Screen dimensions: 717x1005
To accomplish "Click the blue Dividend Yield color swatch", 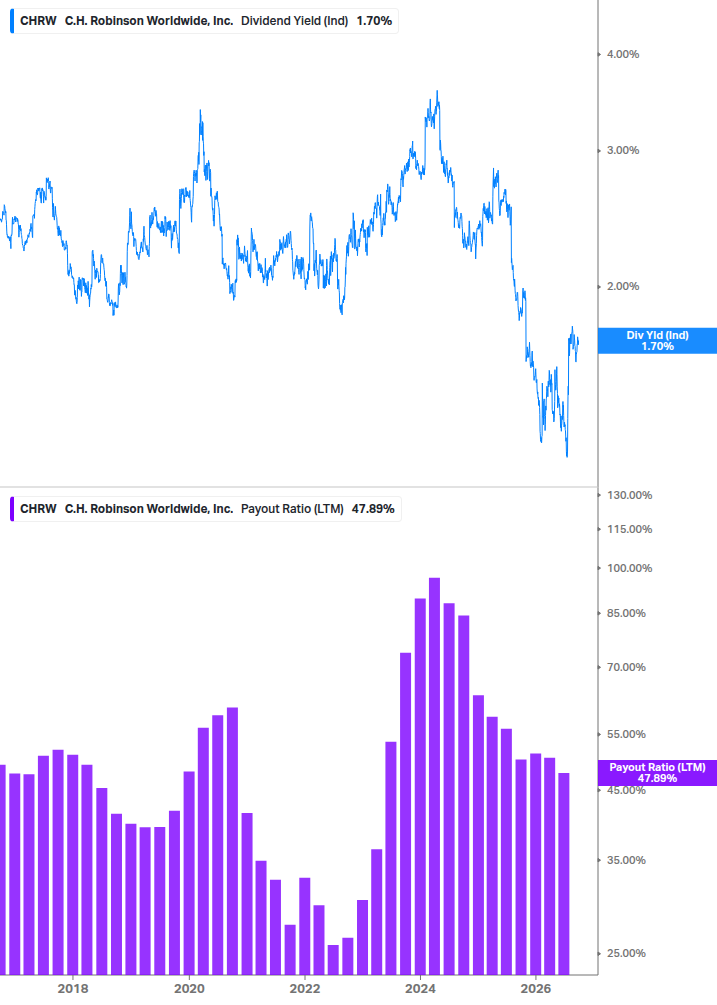I will (x=12, y=21).
